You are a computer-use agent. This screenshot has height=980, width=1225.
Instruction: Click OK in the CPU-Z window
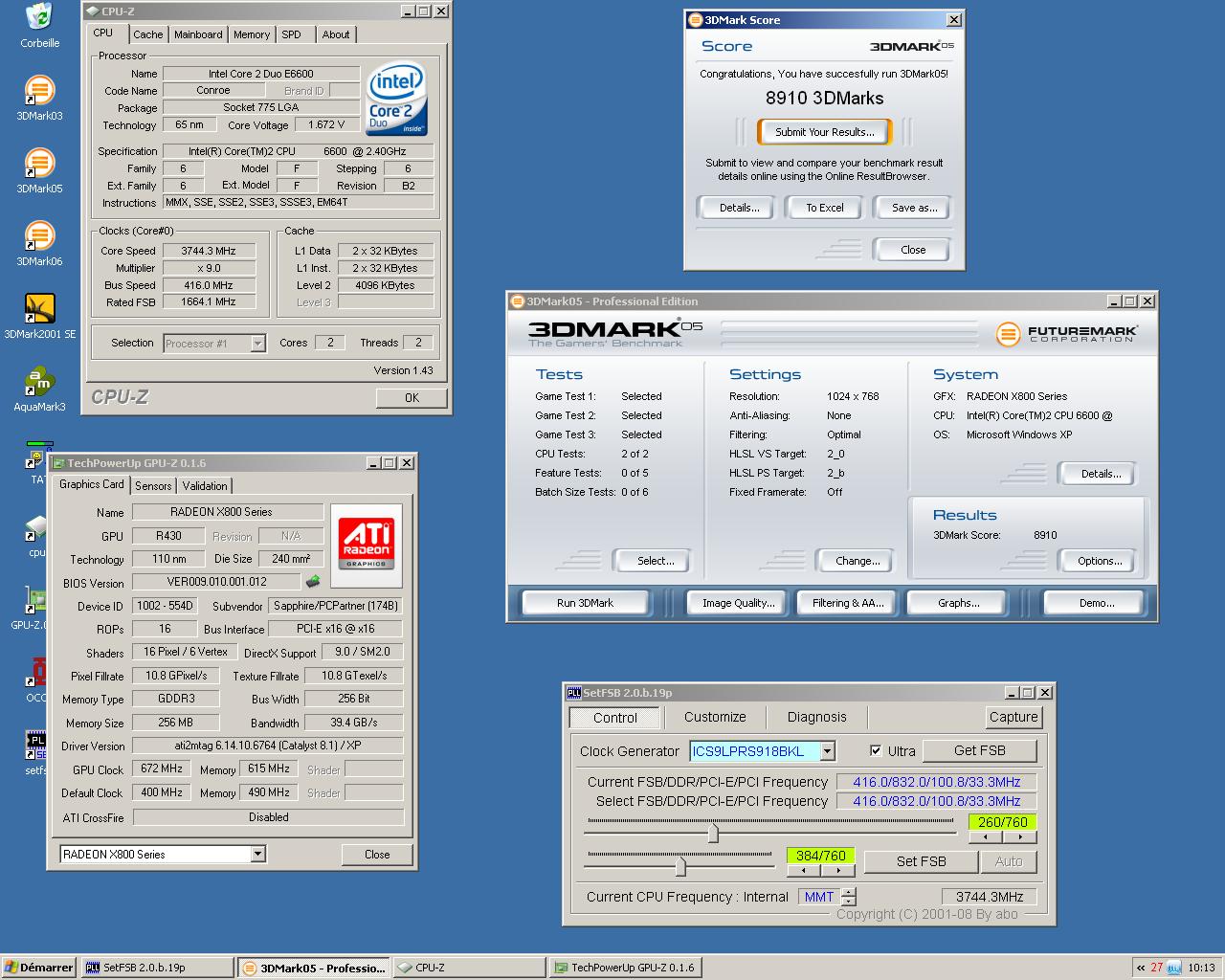pos(412,398)
